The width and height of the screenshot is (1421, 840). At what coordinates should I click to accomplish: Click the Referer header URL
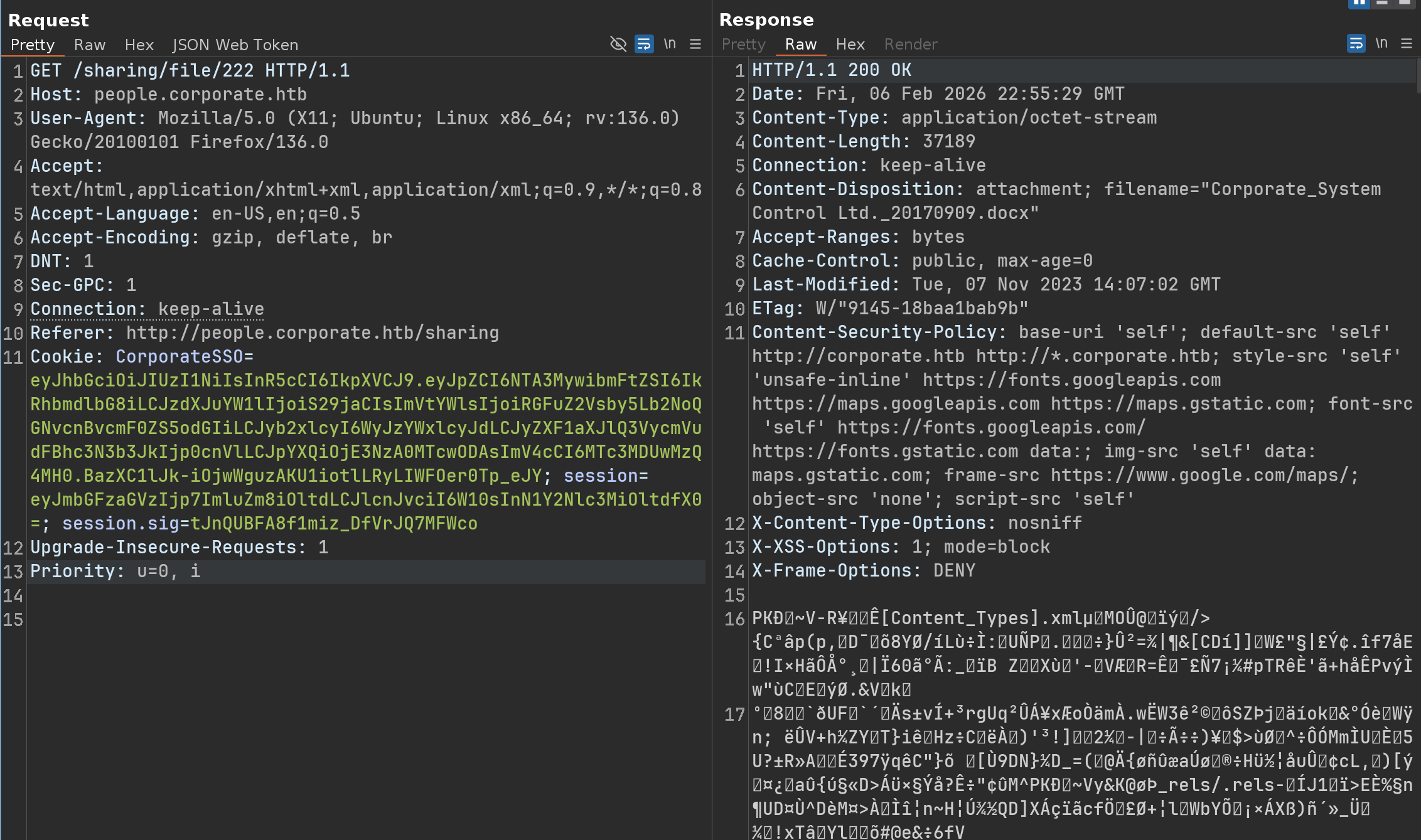(x=312, y=332)
